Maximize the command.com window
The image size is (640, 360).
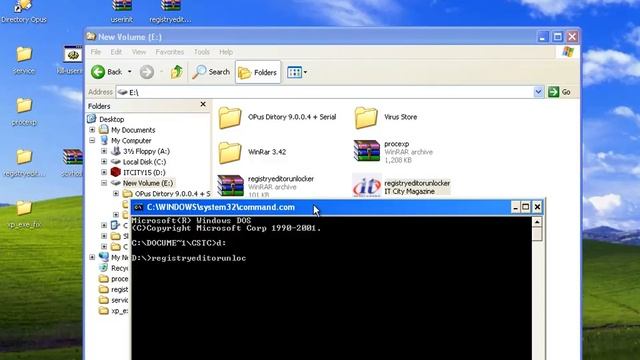(526, 207)
